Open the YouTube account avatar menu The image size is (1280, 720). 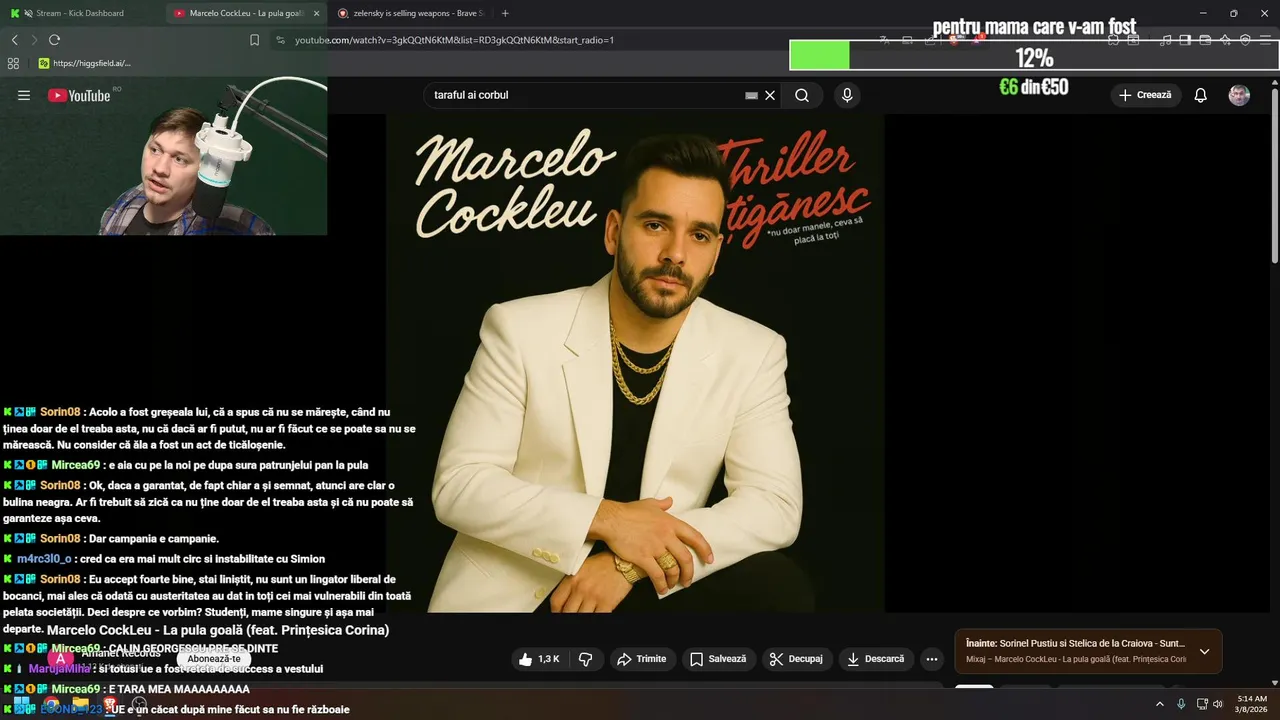coord(1239,95)
